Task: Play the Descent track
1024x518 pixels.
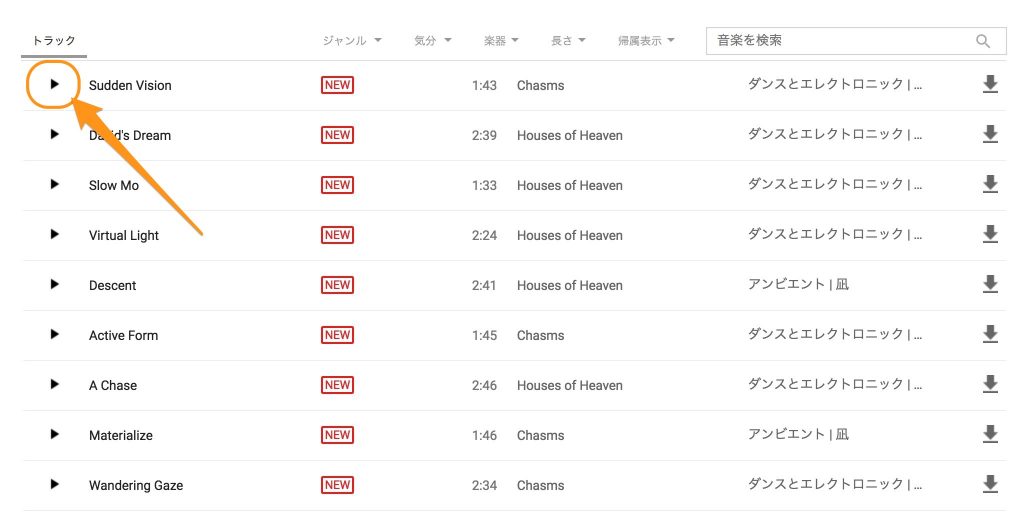Action: click(54, 285)
